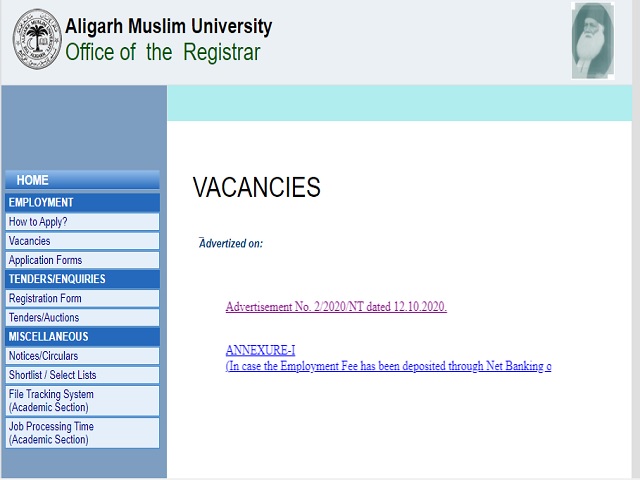This screenshot has width=640, height=480.
Task: Open Tenders/Auctions page
Action: 82,318
